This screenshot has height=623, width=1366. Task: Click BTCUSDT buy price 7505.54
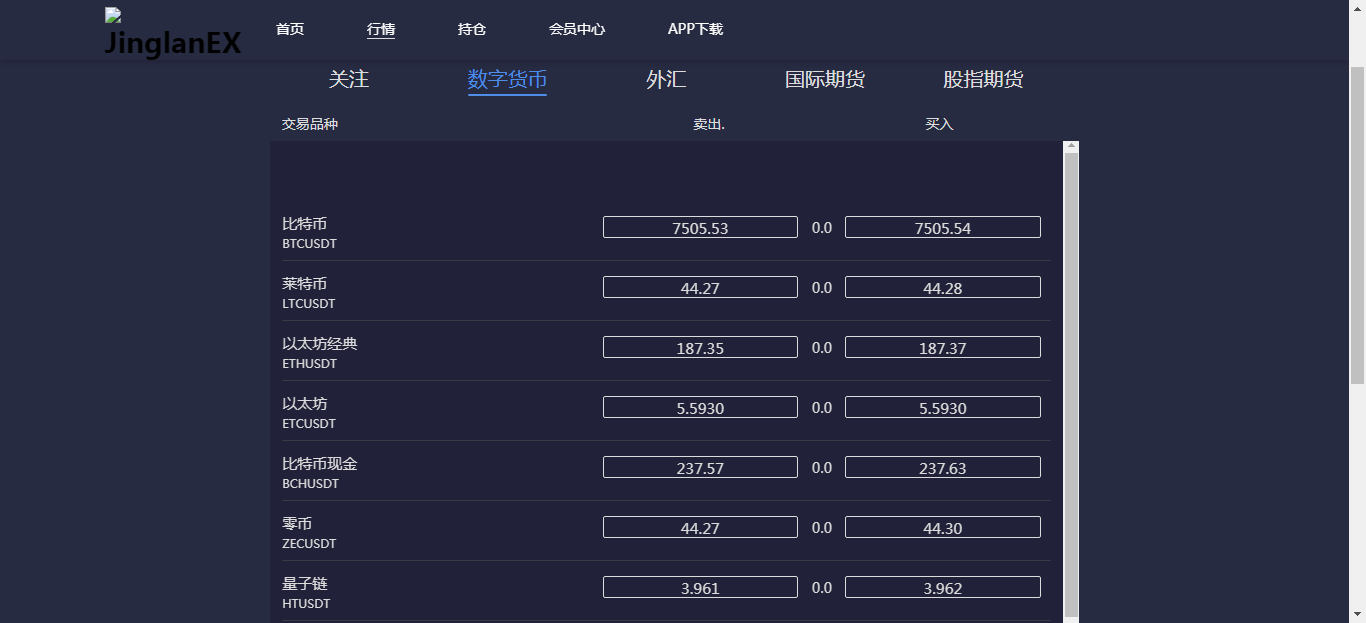[942, 228]
